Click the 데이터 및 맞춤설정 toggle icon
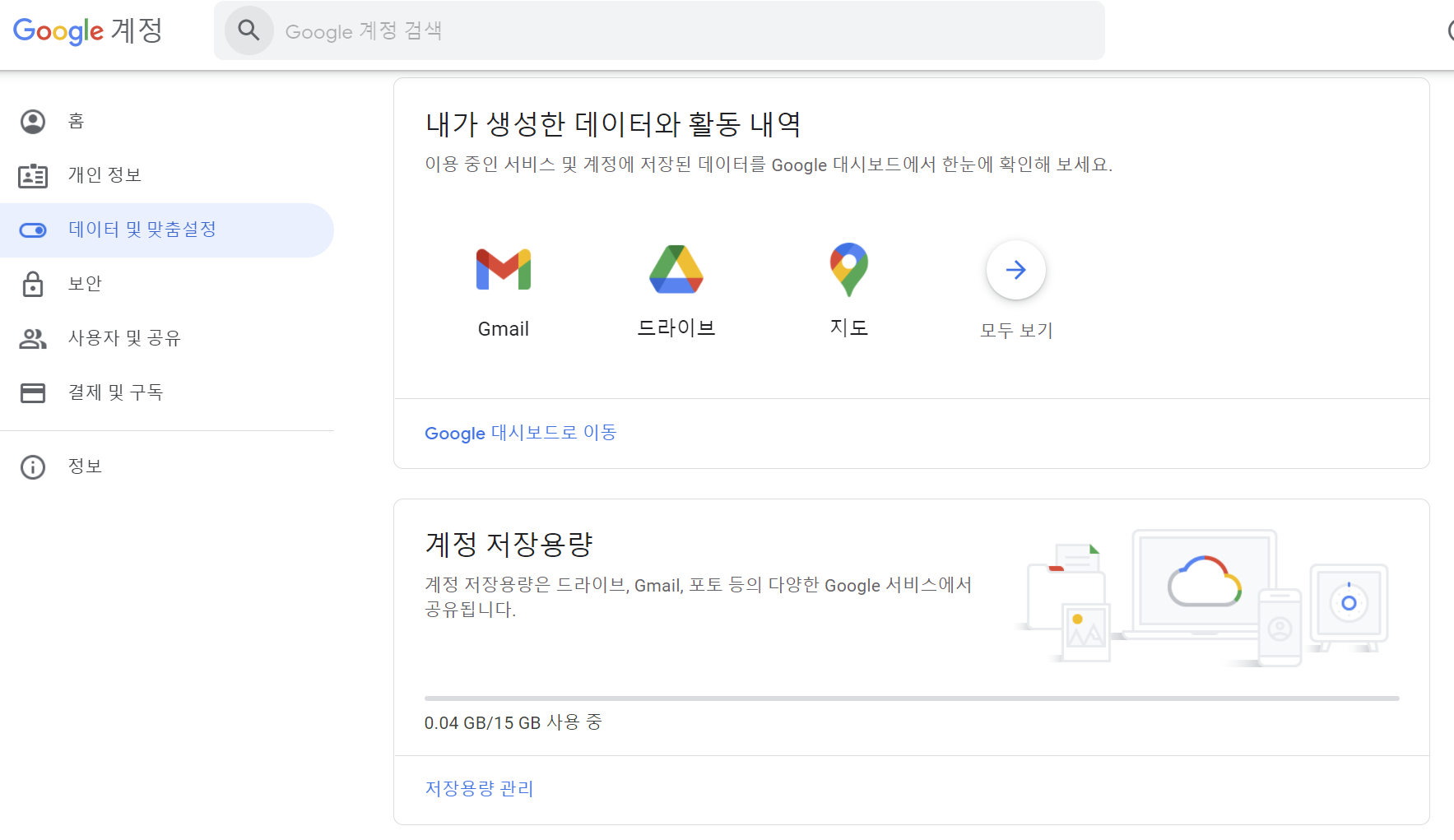This screenshot has width=1454, height=840. (x=33, y=230)
